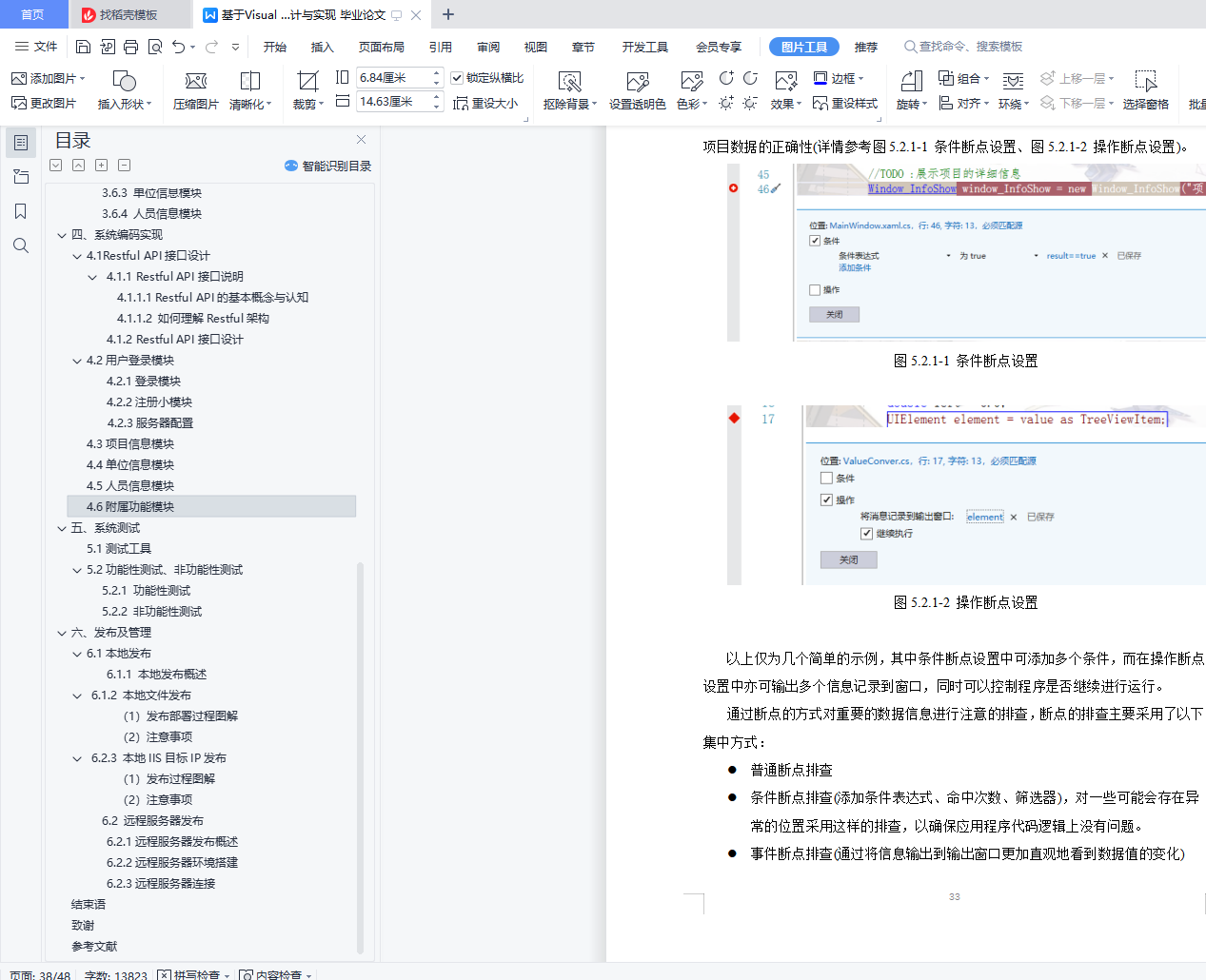Click Sharpen (清晰化) tool
The image size is (1206, 980).
click(x=250, y=90)
